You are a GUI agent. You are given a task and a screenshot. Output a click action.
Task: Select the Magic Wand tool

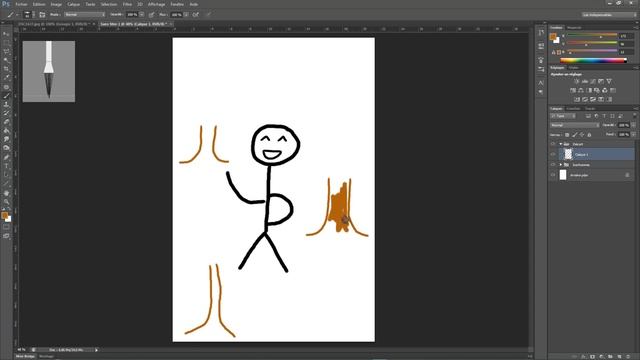pyautogui.click(x=6, y=60)
